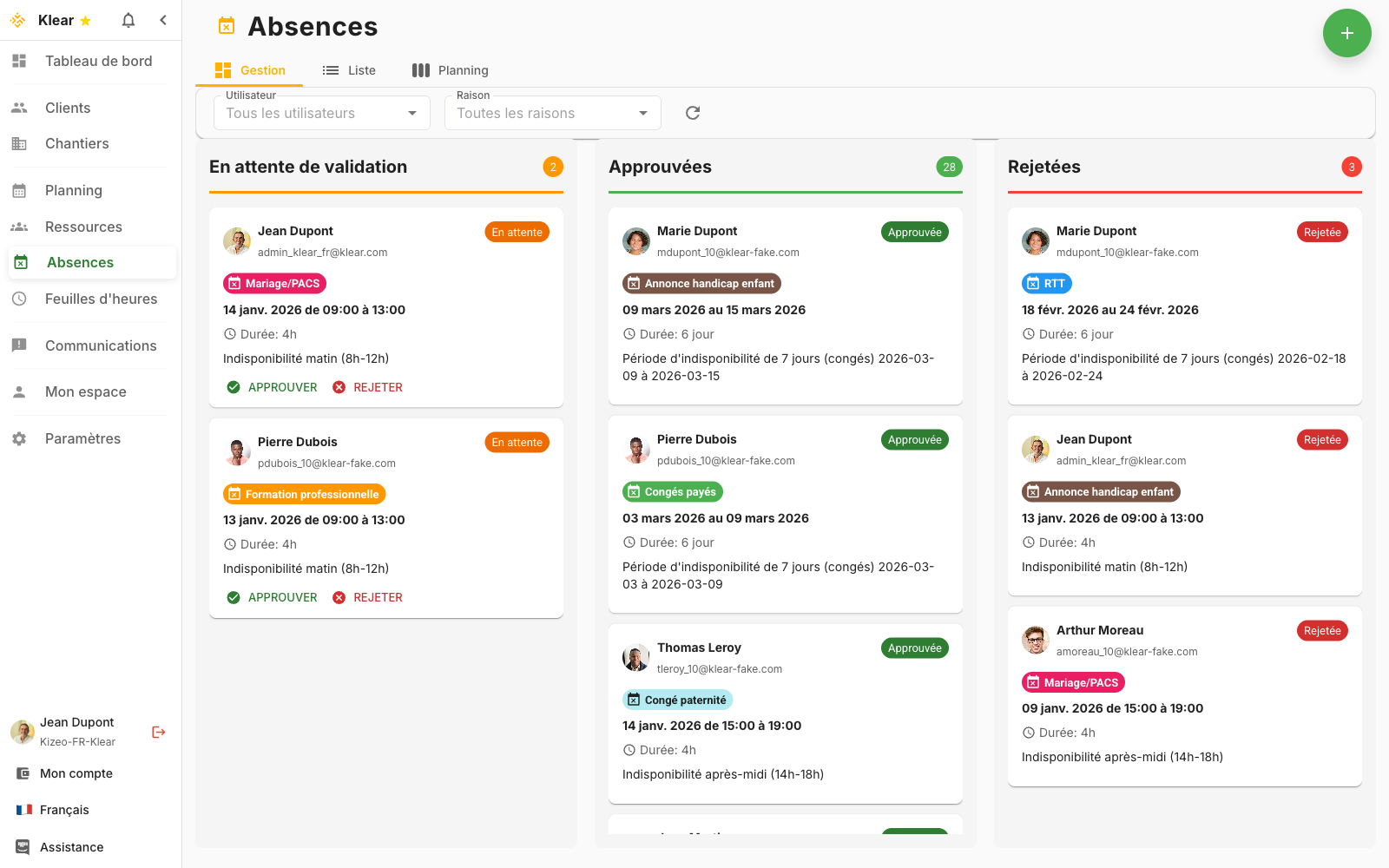Open Mon compte settings

76,773
